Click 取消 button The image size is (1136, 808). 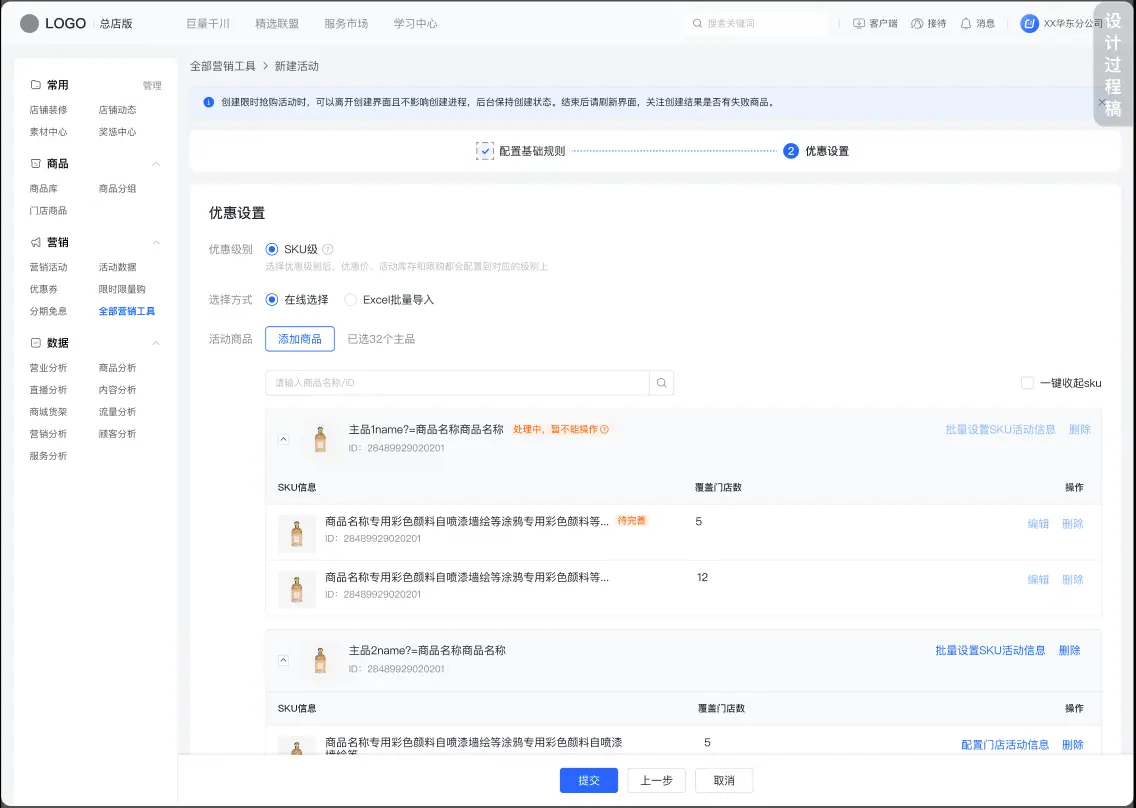[724, 780]
